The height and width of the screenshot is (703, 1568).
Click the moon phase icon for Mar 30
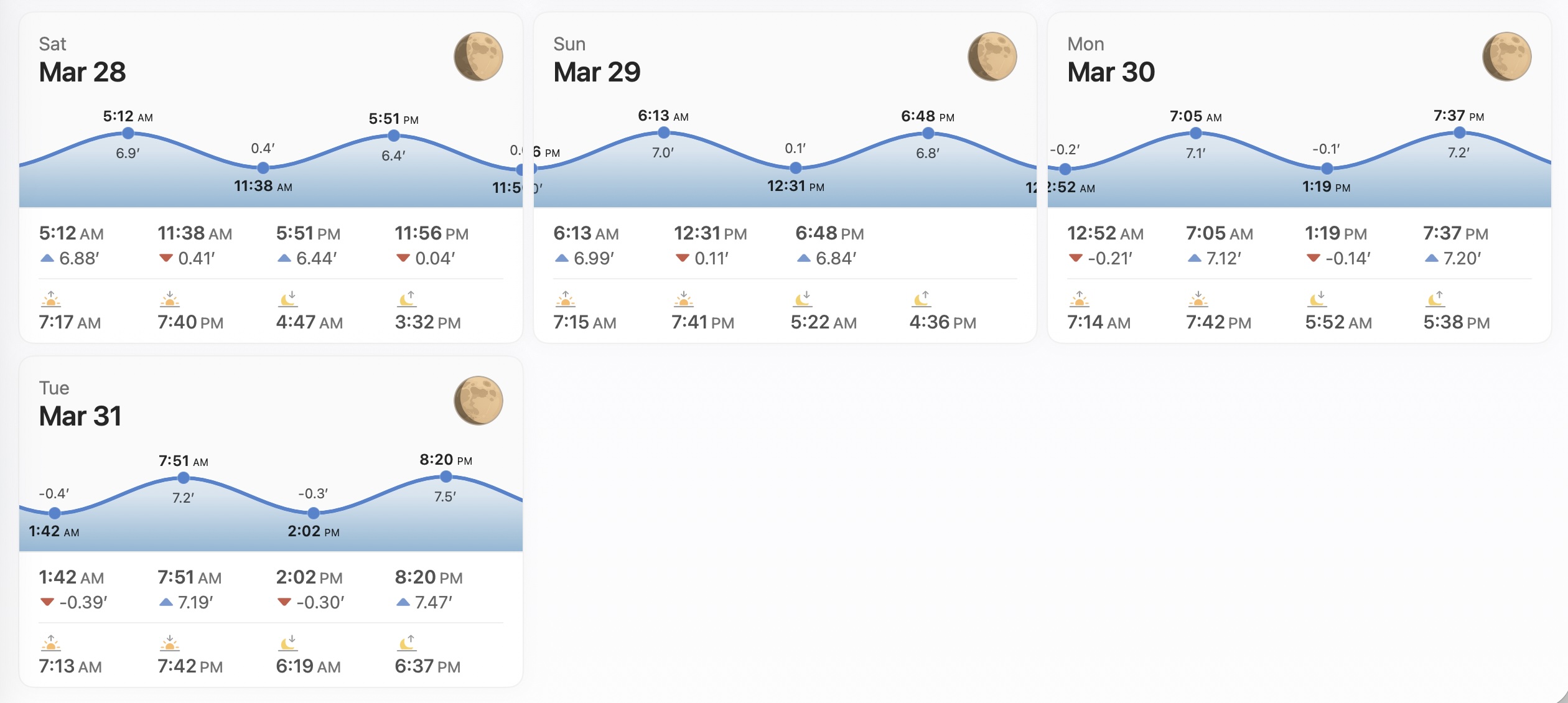[1506, 57]
